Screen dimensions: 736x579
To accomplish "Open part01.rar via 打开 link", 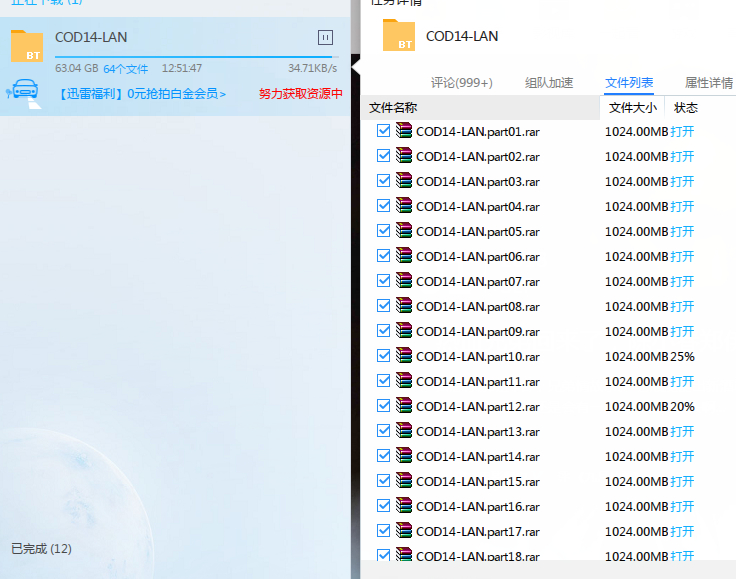I will (682, 132).
